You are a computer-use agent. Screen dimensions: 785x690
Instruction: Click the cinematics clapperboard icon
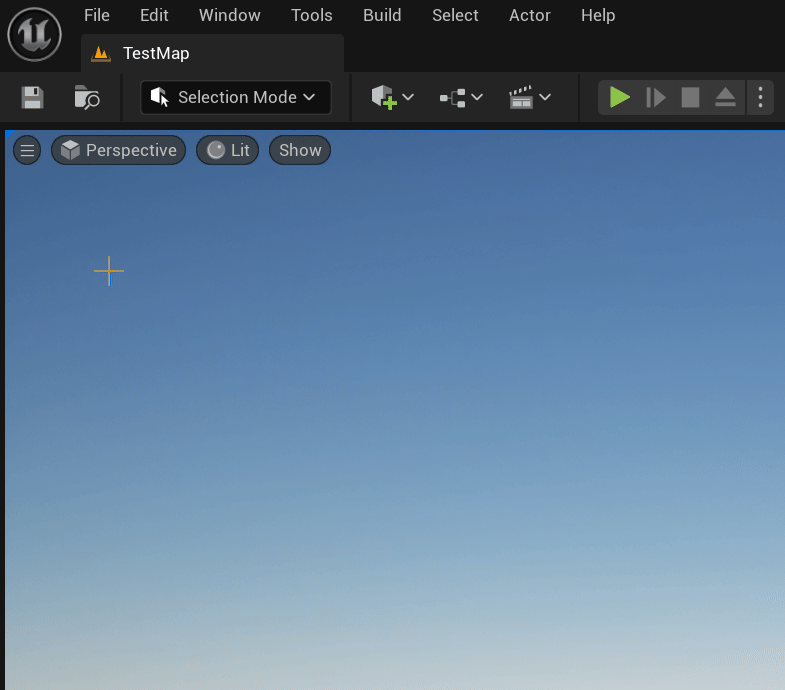point(521,97)
